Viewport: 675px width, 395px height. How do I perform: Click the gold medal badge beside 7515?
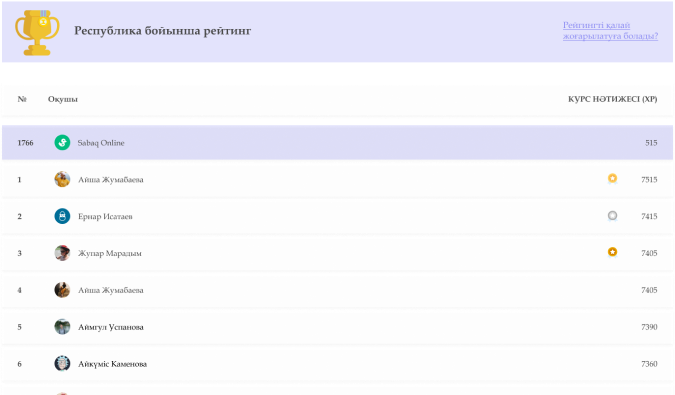click(612, 178)
